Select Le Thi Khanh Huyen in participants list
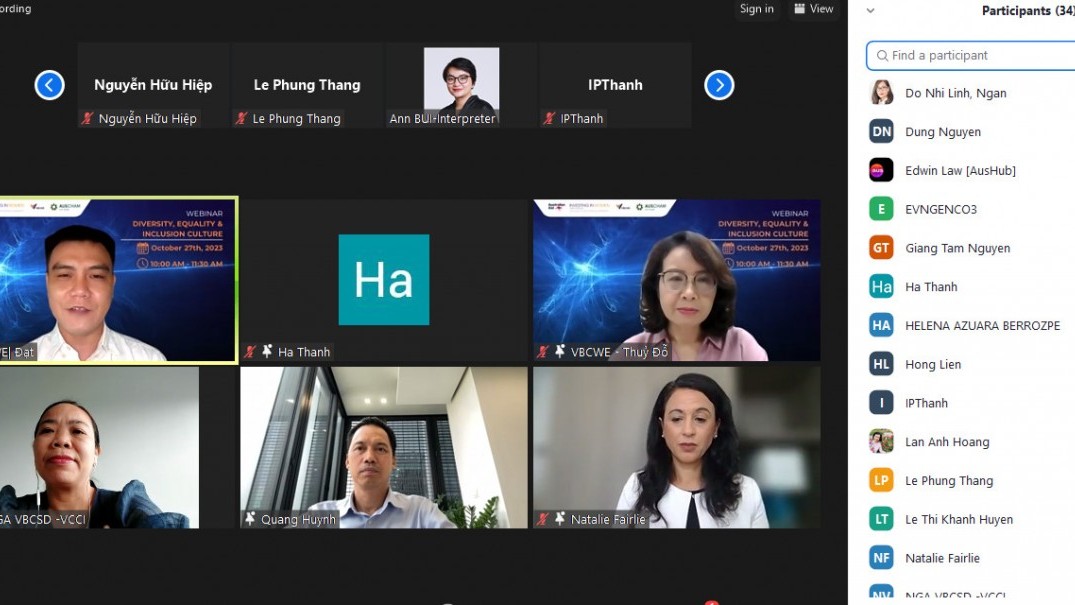The image size is (1075, 605). pyautogui.click(x=958, y=519)
